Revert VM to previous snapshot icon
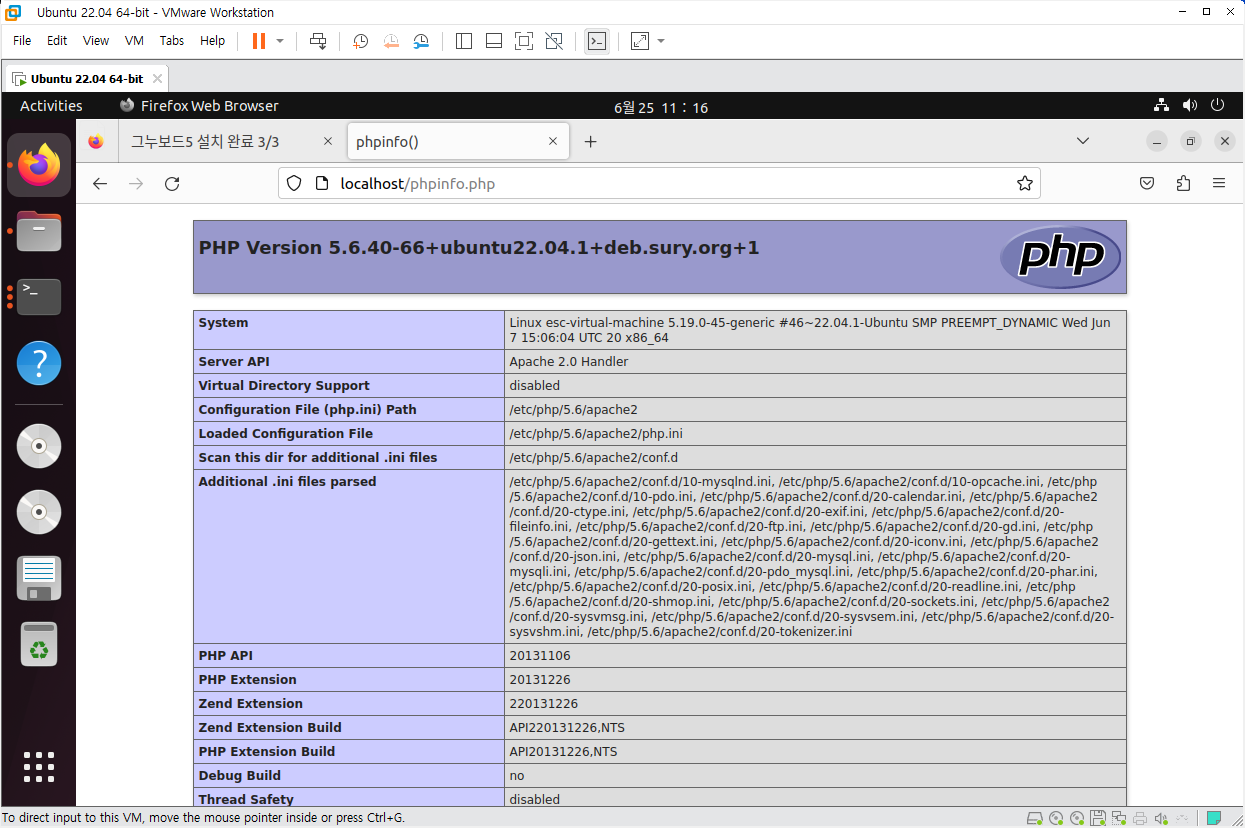 tap(391, 41)
